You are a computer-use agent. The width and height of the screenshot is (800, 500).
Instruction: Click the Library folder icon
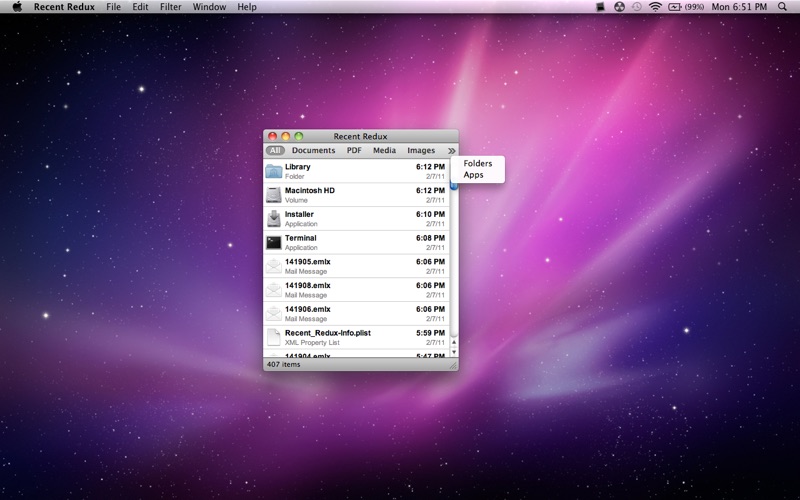coord(274,171)
